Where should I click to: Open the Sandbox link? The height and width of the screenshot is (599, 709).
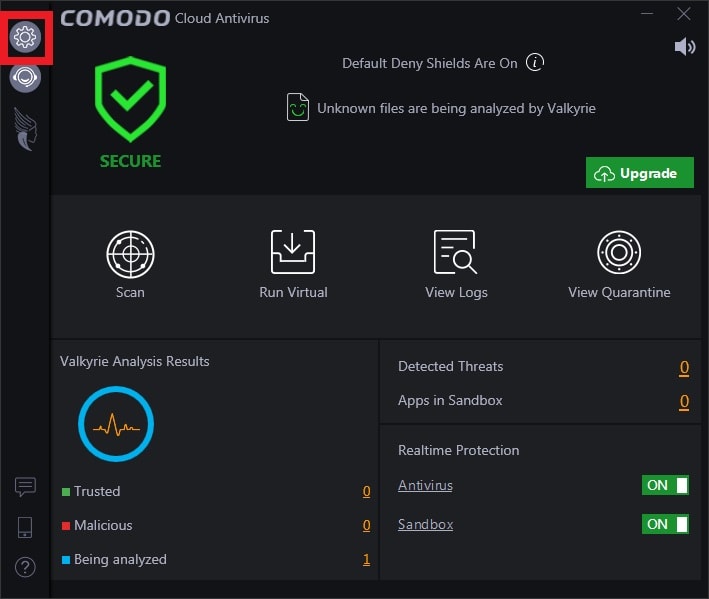(x=425, y=524)
